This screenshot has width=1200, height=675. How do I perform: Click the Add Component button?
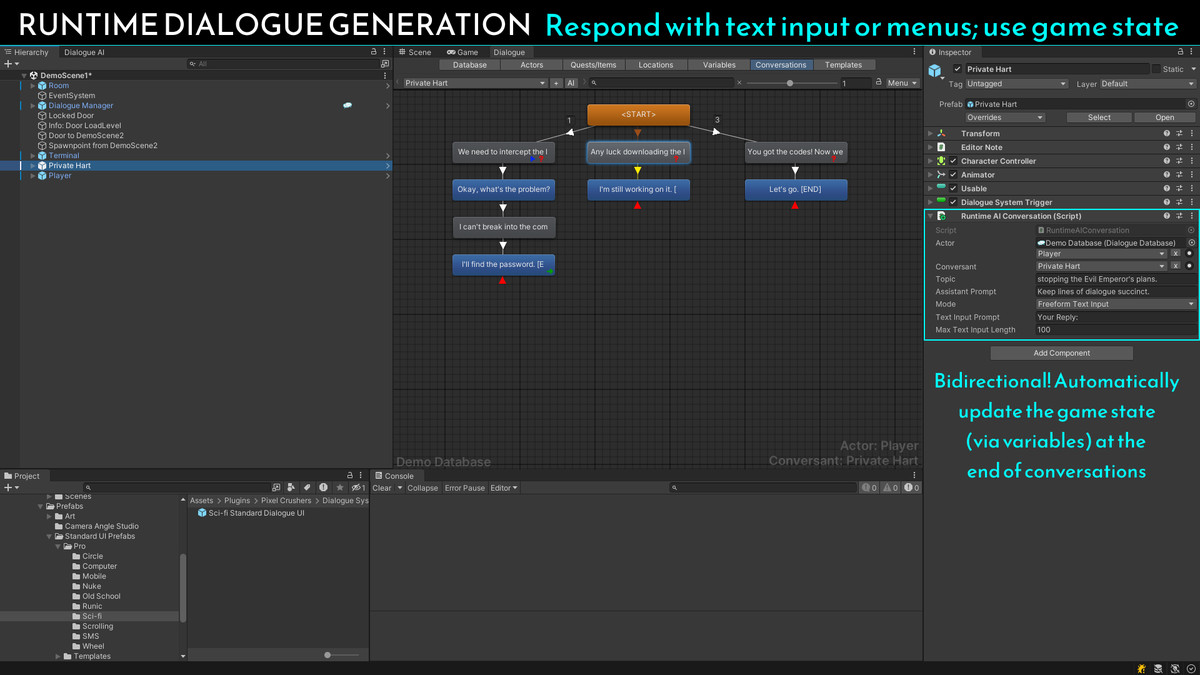(1061, 353)
